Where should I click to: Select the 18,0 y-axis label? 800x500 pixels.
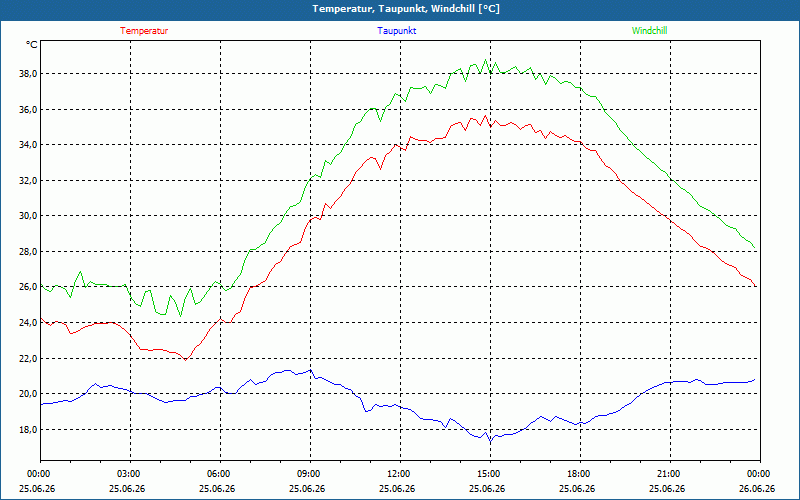[x=28, y=430]
